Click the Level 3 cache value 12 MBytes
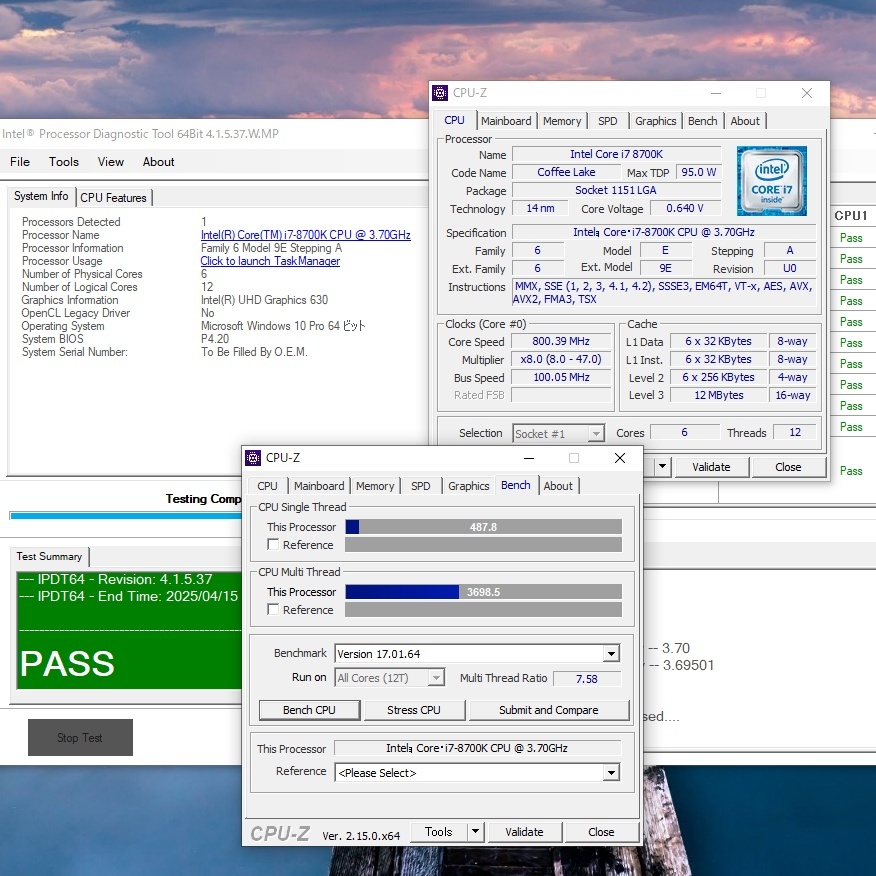The width and height of the screenshot is (876, 876). pos(718,395)
